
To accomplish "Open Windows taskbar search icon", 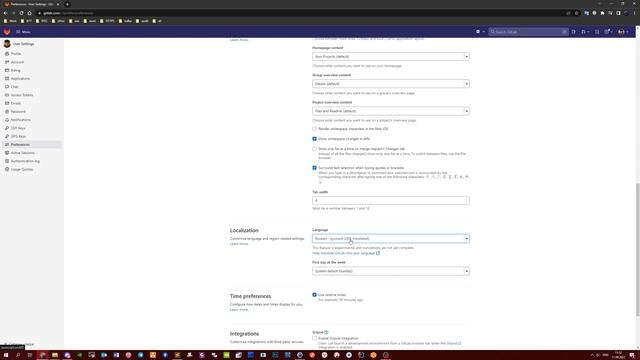I will 18,355.
